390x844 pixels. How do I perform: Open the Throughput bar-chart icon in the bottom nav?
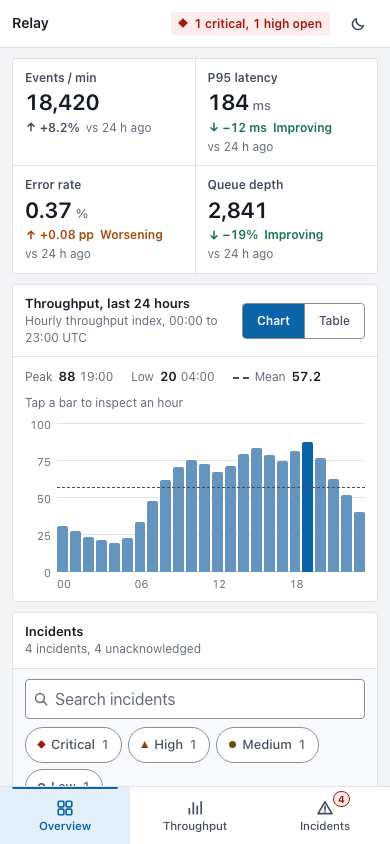click(x=195, y=807)
